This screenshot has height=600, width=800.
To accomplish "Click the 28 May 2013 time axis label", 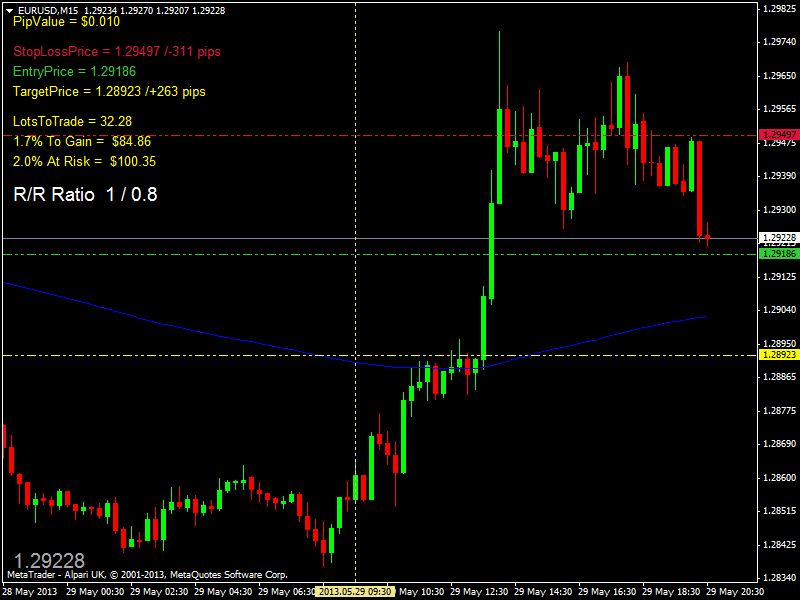I will (30, 592).
